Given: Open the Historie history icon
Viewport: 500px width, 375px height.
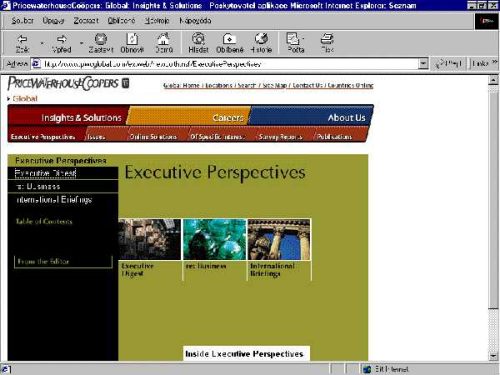Looking at the screenshot, I should click(261, 39).
